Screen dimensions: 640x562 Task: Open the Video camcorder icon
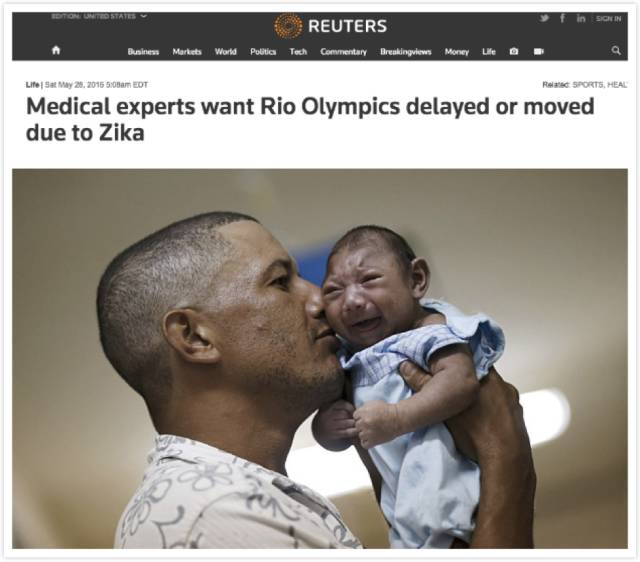point(539,51)
